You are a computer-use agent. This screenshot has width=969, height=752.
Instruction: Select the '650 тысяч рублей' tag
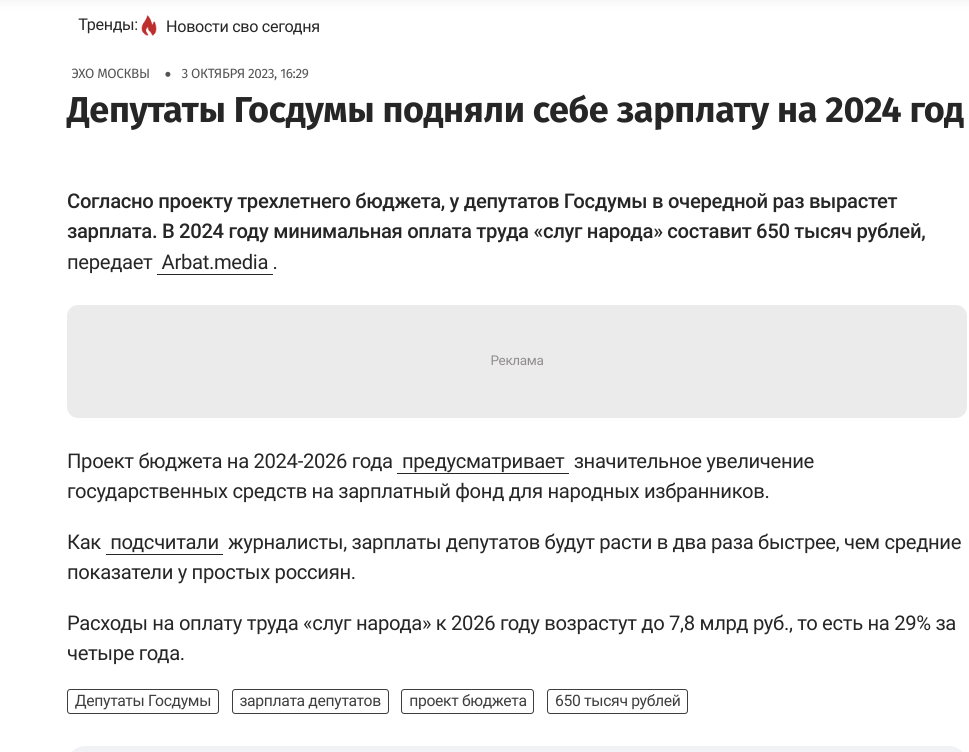point(617,701)
